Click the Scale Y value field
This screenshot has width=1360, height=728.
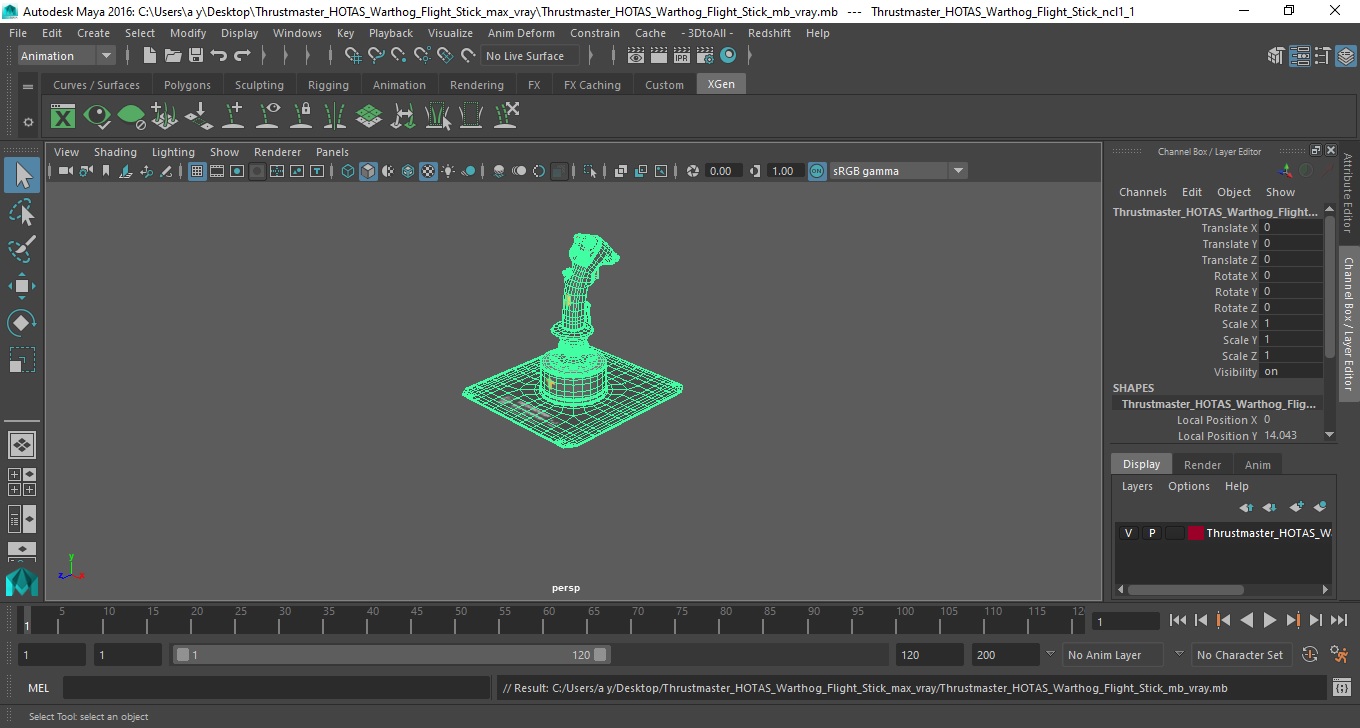[x=1291, y=340]
